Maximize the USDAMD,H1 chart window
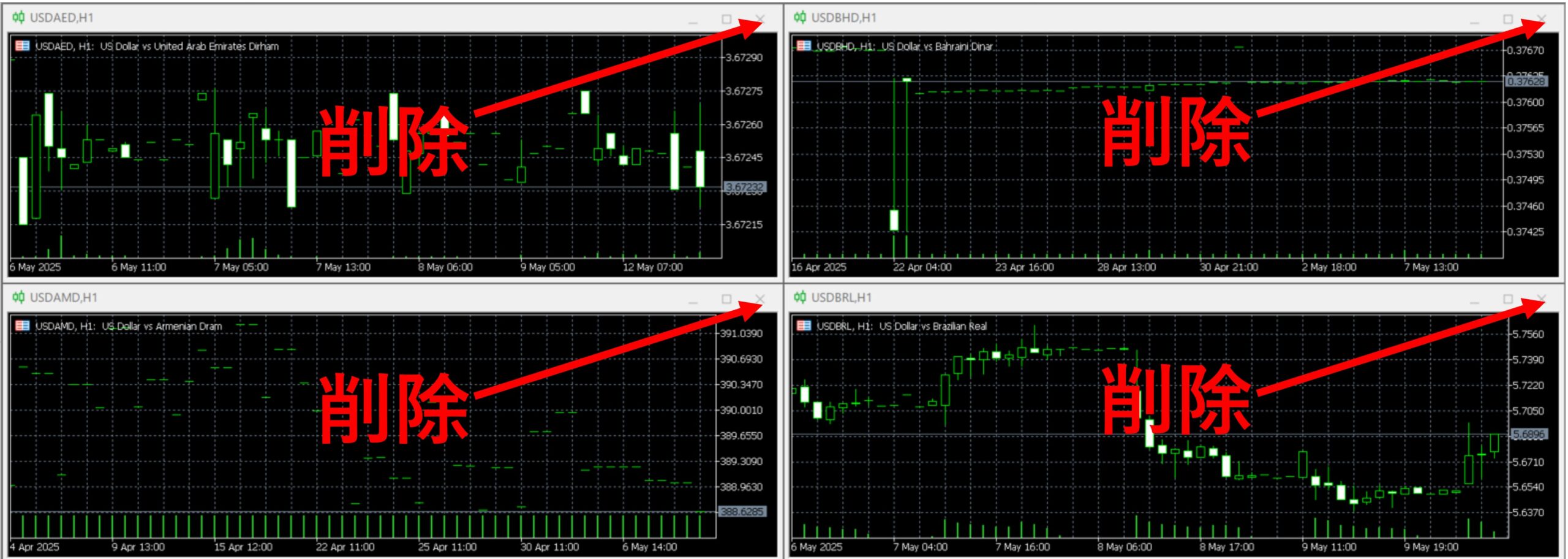The width and height of the screenshot is (1568, 559). tap(726, 299)
